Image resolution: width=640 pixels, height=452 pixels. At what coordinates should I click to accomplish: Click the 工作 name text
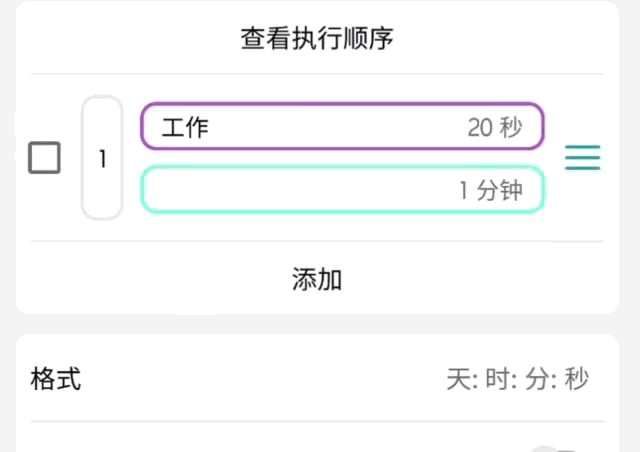(x=185, y=127)
